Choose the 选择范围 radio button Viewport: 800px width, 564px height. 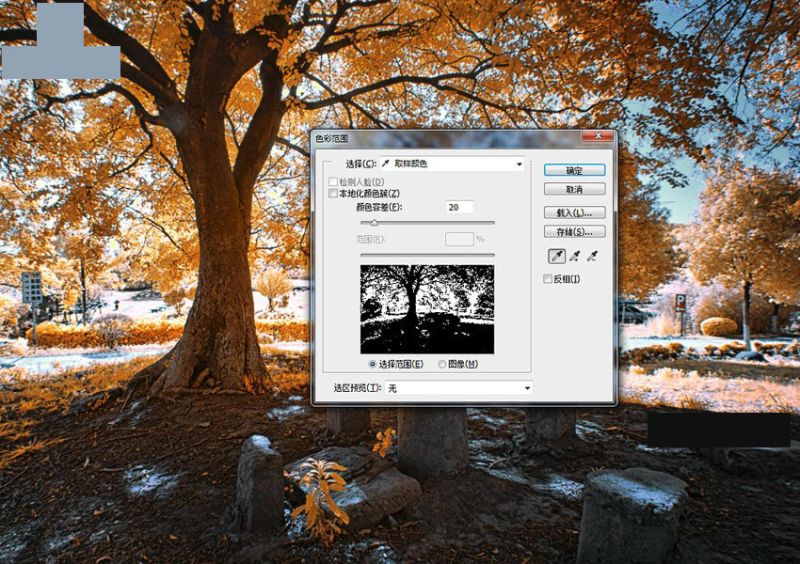tap(374, 364)
